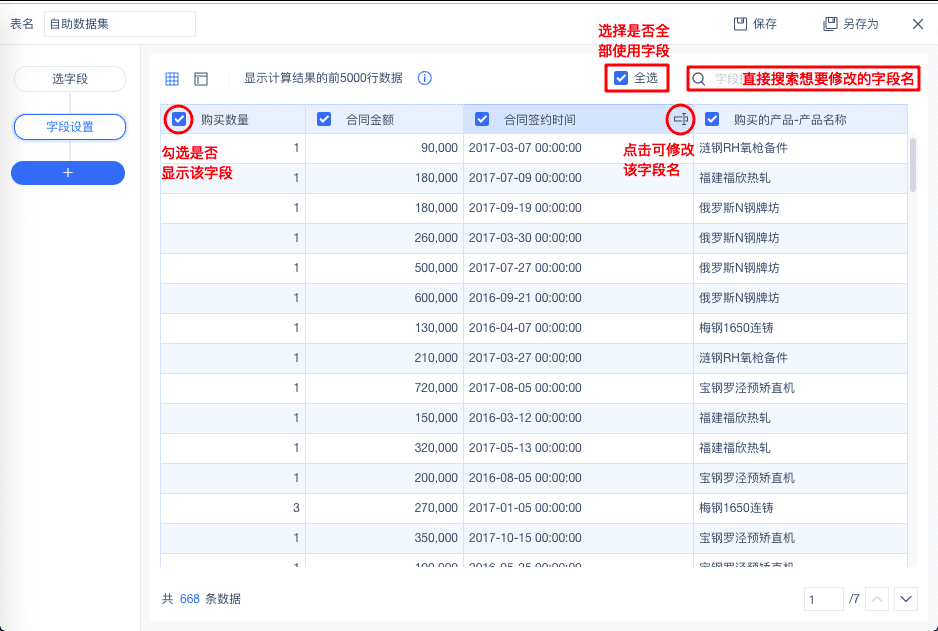The width and height of the screenshot is (938, 631).
Task: Switch to the layout preview view icon
Action: point(201,78)
